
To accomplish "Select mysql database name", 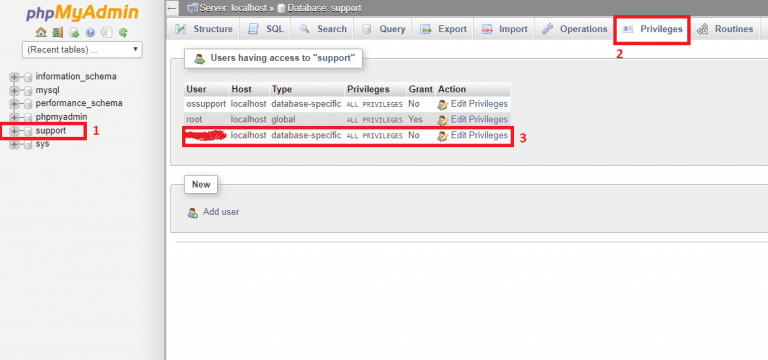I will pos(48,90).
